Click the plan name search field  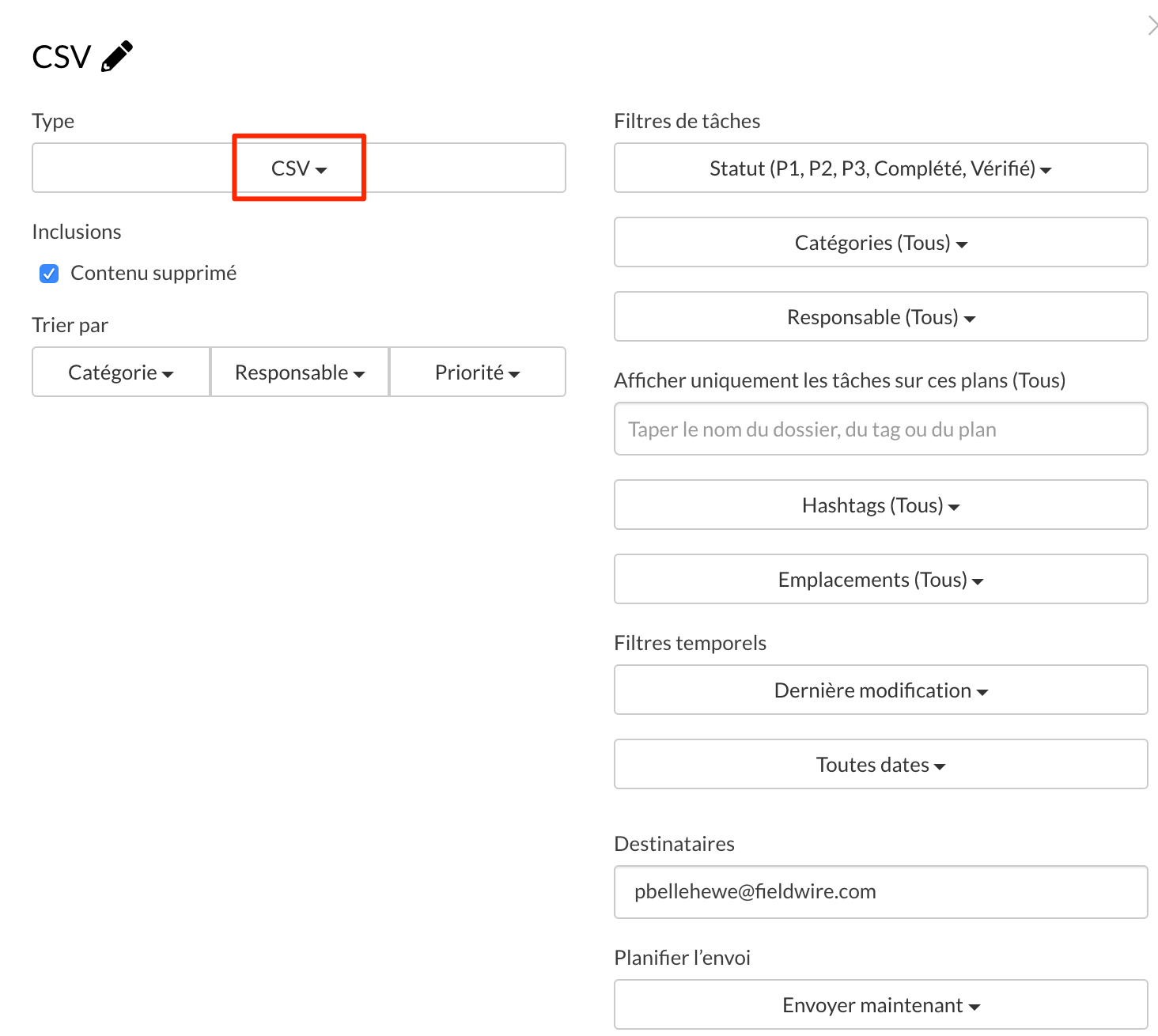point(881,429)
